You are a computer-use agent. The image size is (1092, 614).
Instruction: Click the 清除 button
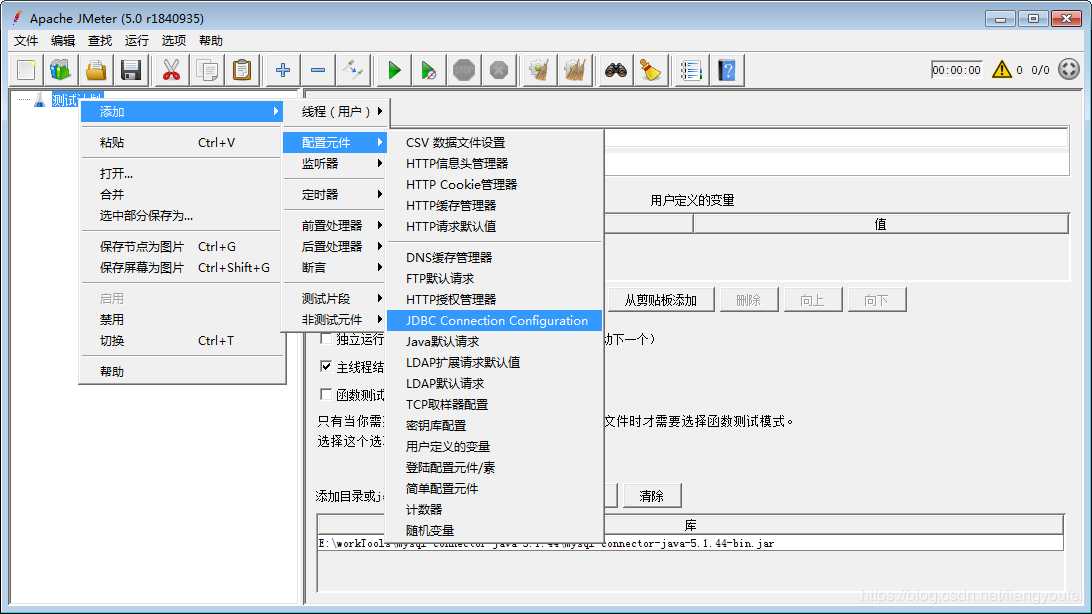652,496
